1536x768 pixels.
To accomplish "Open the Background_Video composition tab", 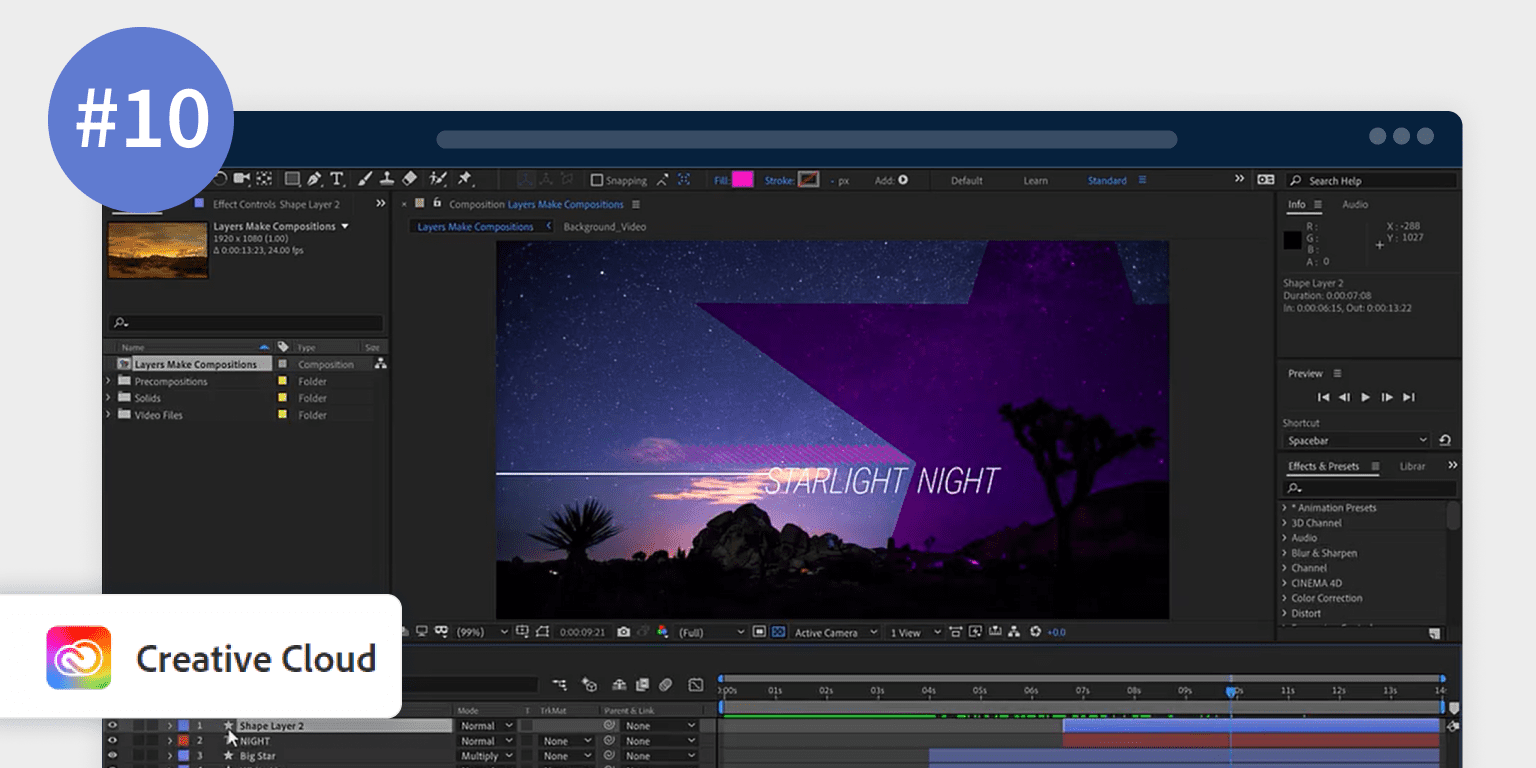I will point(605,227).
